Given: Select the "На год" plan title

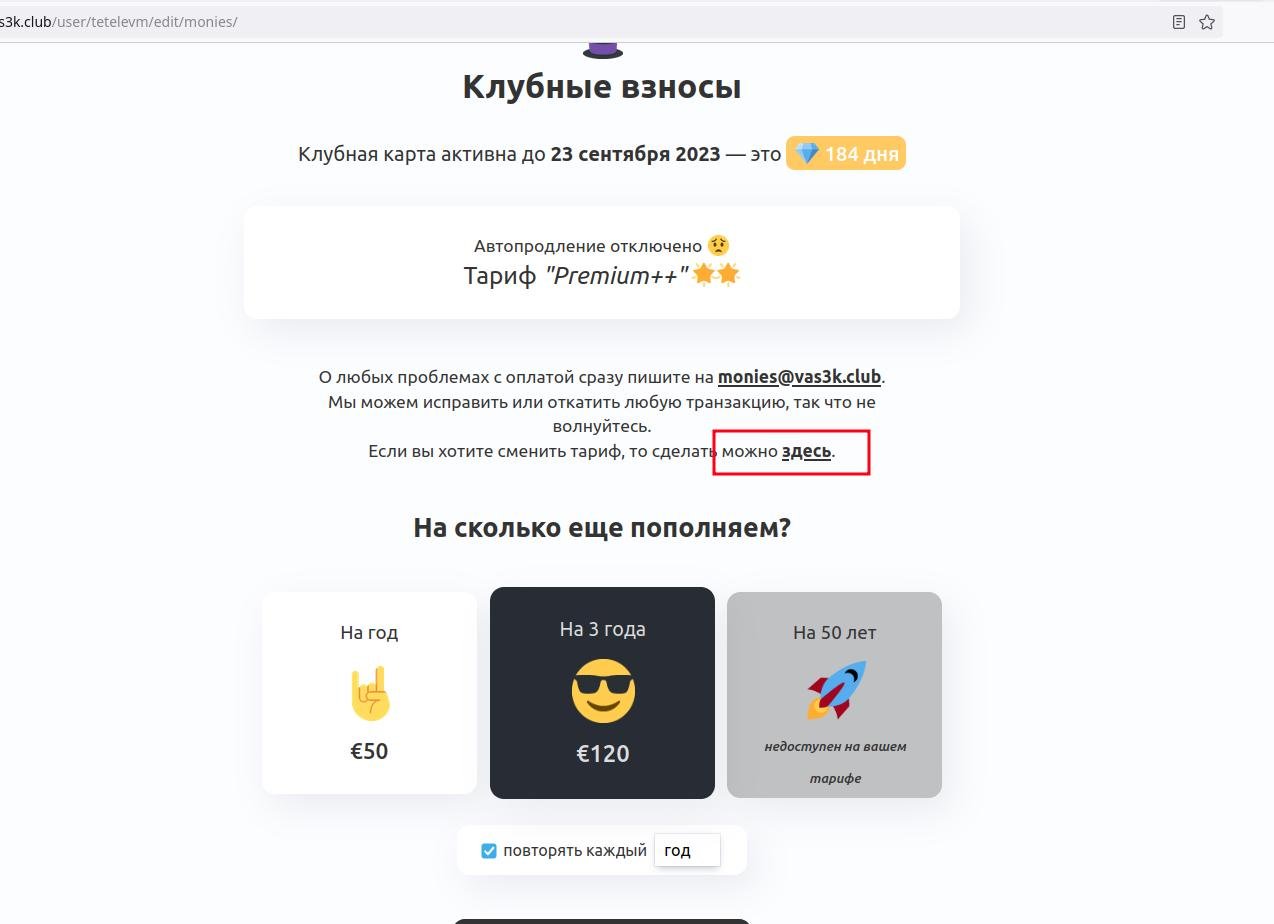Looking at the screenshot, I should point(369,632).
